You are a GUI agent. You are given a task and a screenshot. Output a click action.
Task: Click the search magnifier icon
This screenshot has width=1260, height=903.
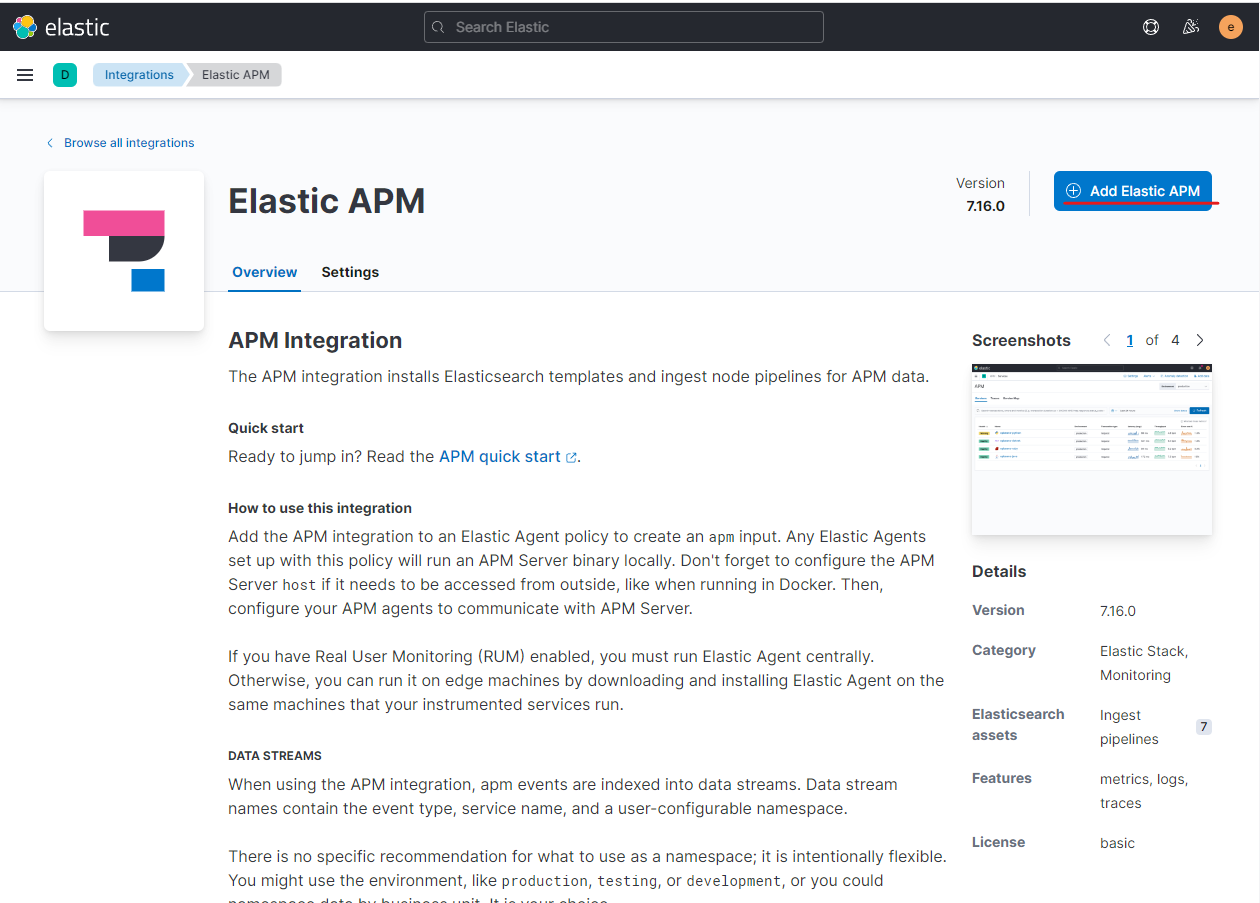pos(438,27)
